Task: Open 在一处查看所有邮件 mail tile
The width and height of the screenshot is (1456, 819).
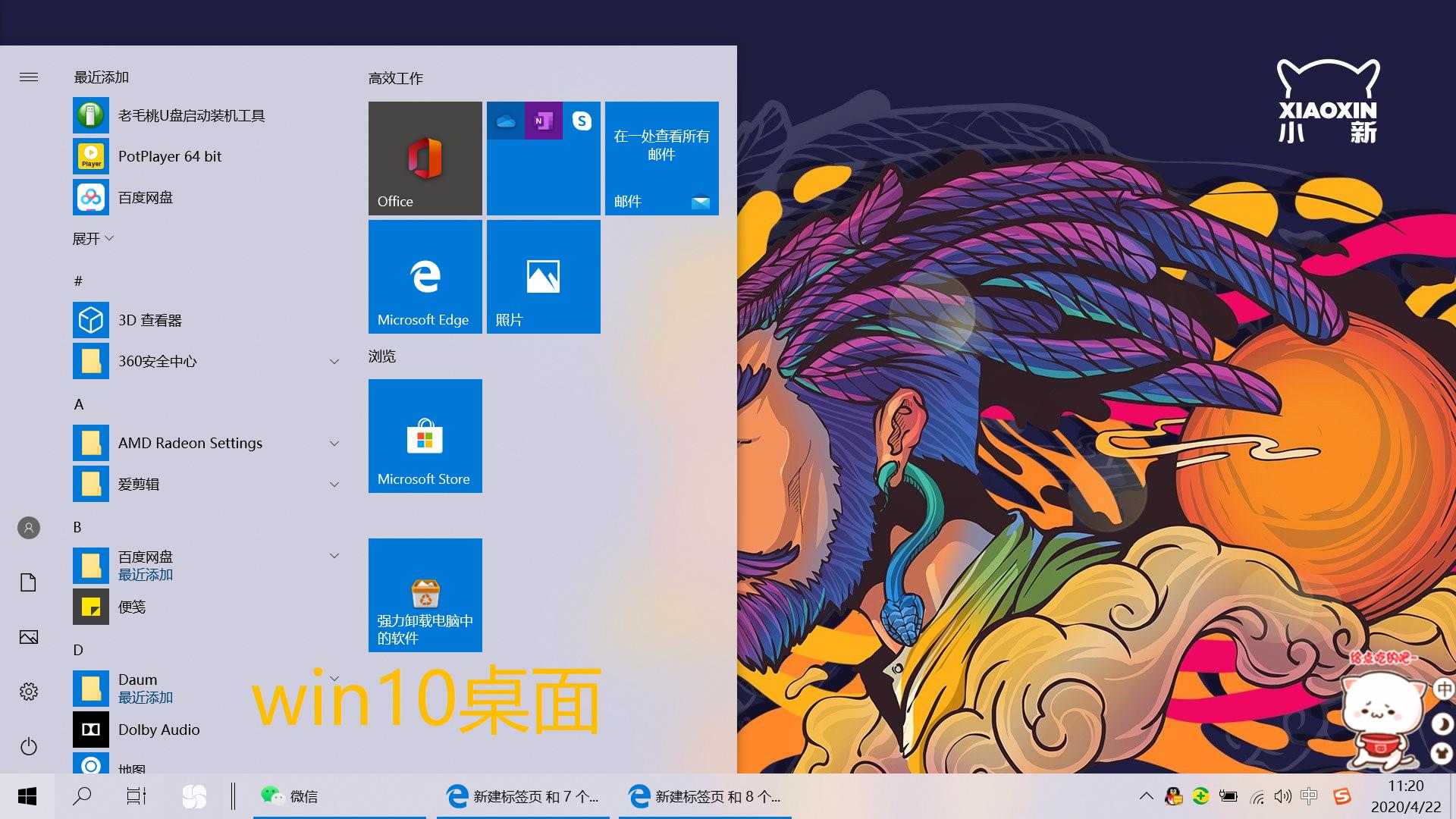Action: click(x=663, y=156)
